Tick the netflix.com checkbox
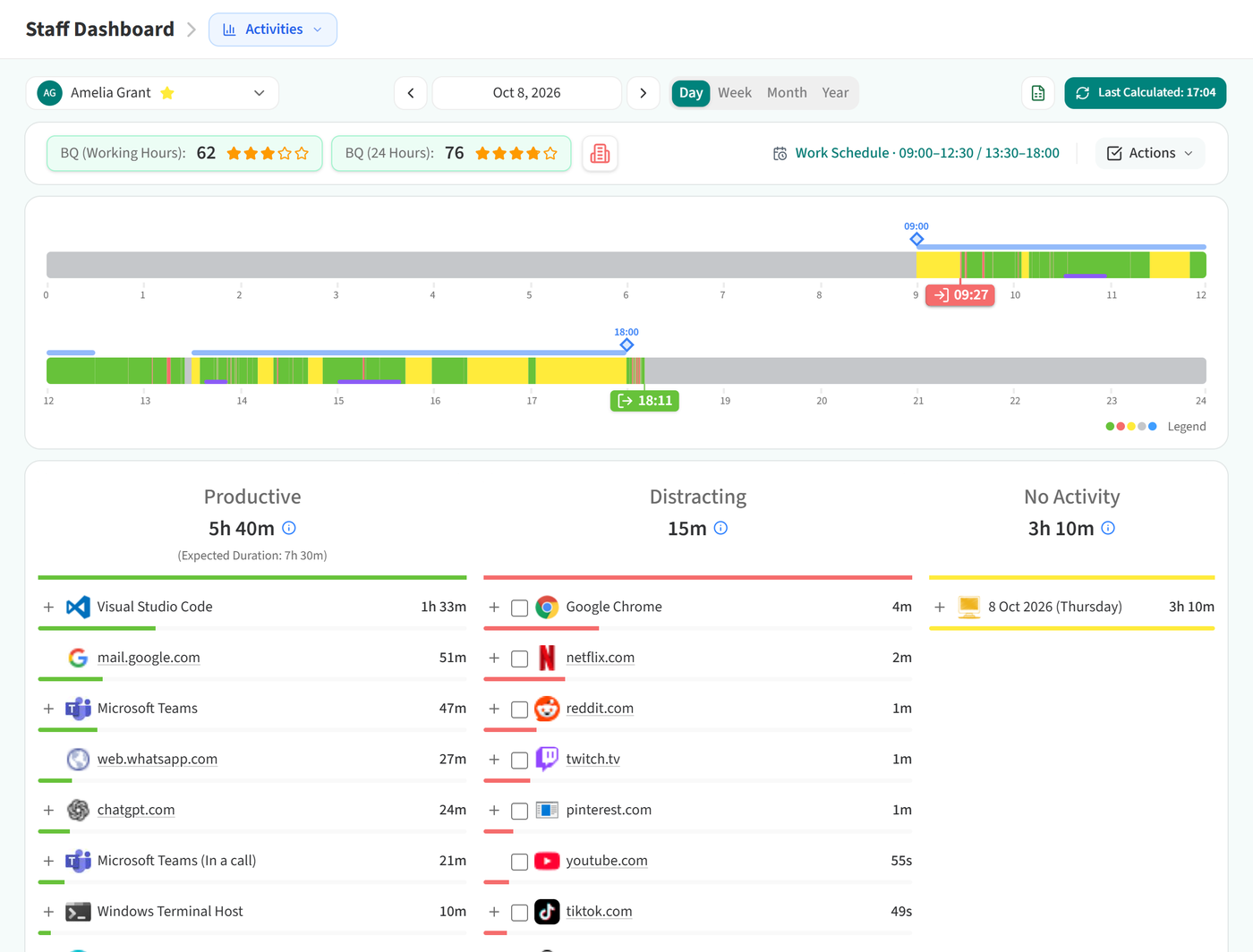The width and height of the screenshot is (1253, 952). [519, 659]
